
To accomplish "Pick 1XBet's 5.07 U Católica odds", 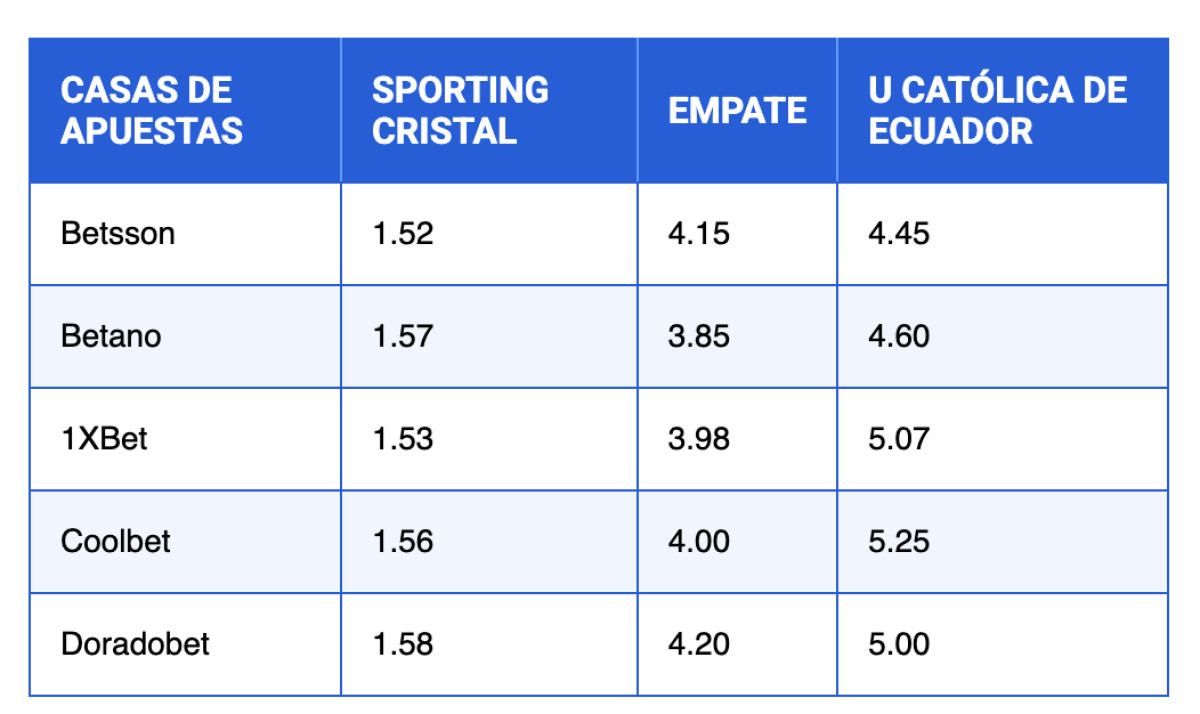I will point(899,438).
